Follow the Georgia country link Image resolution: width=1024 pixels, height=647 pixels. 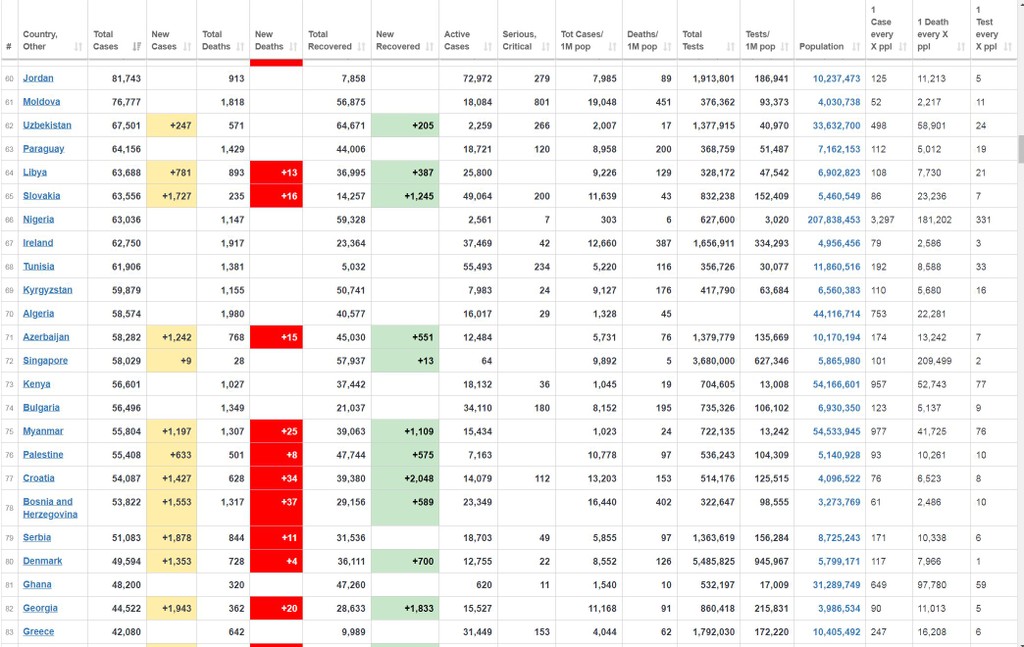coord(40,608)
